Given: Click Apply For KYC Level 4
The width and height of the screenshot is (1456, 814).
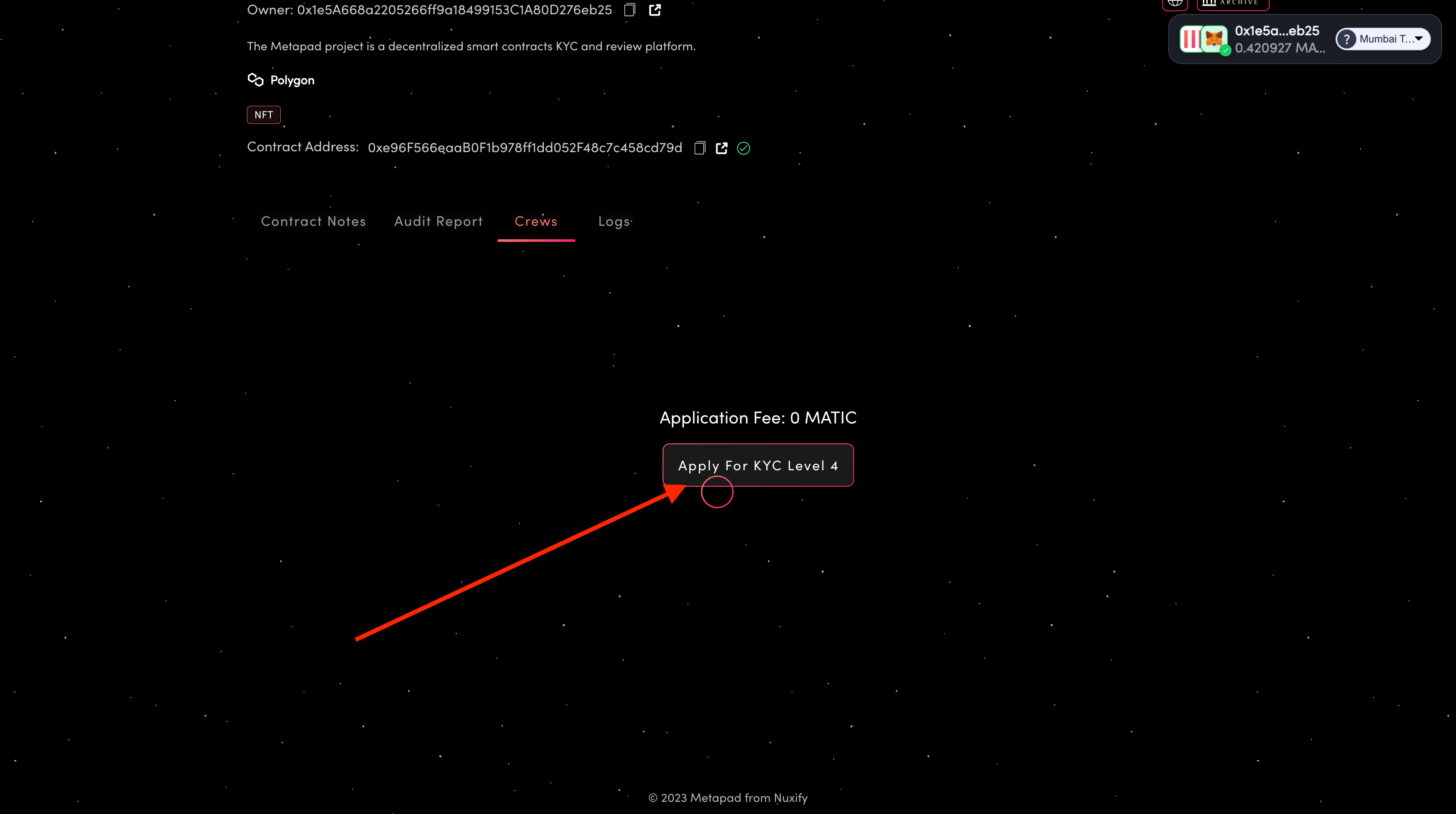Looking at the screenshot, I should pos(758,465).
